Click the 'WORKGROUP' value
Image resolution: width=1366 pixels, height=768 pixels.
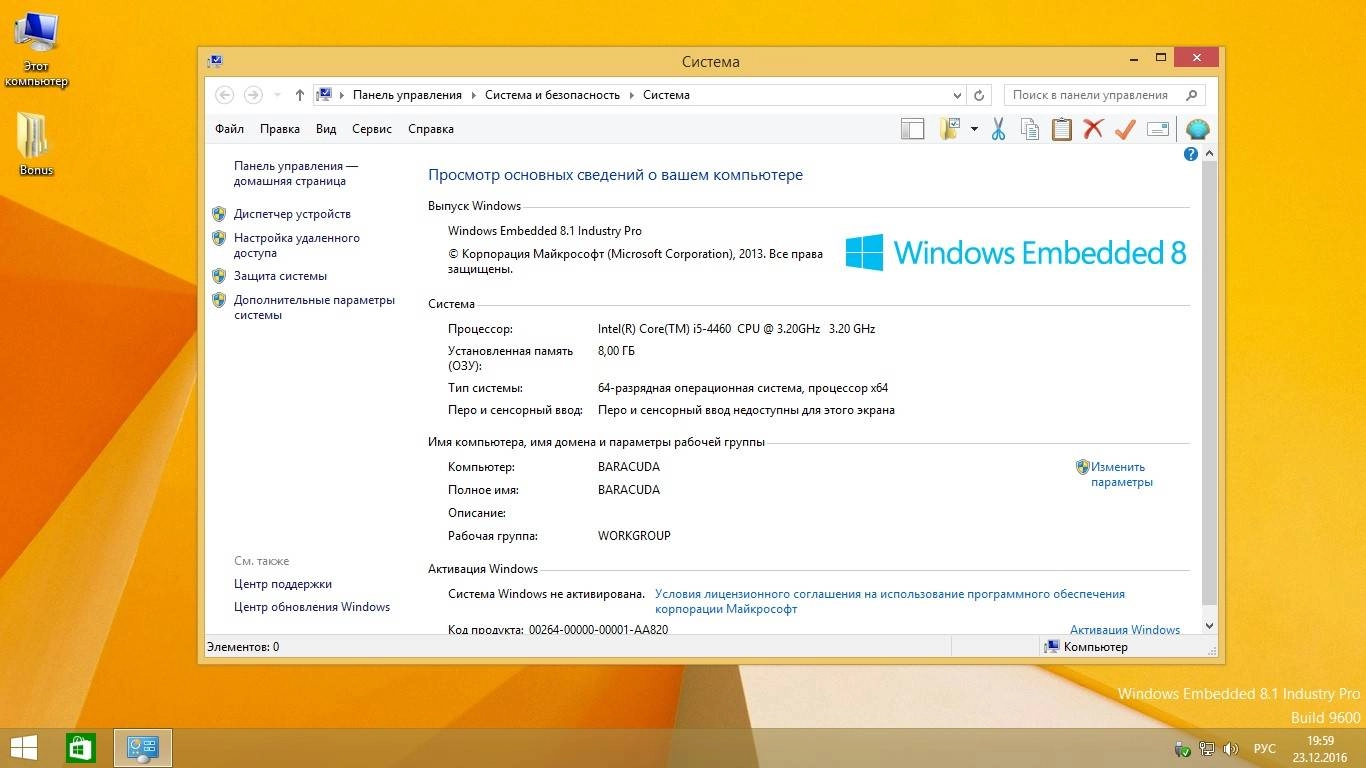[x=634, y=536]
